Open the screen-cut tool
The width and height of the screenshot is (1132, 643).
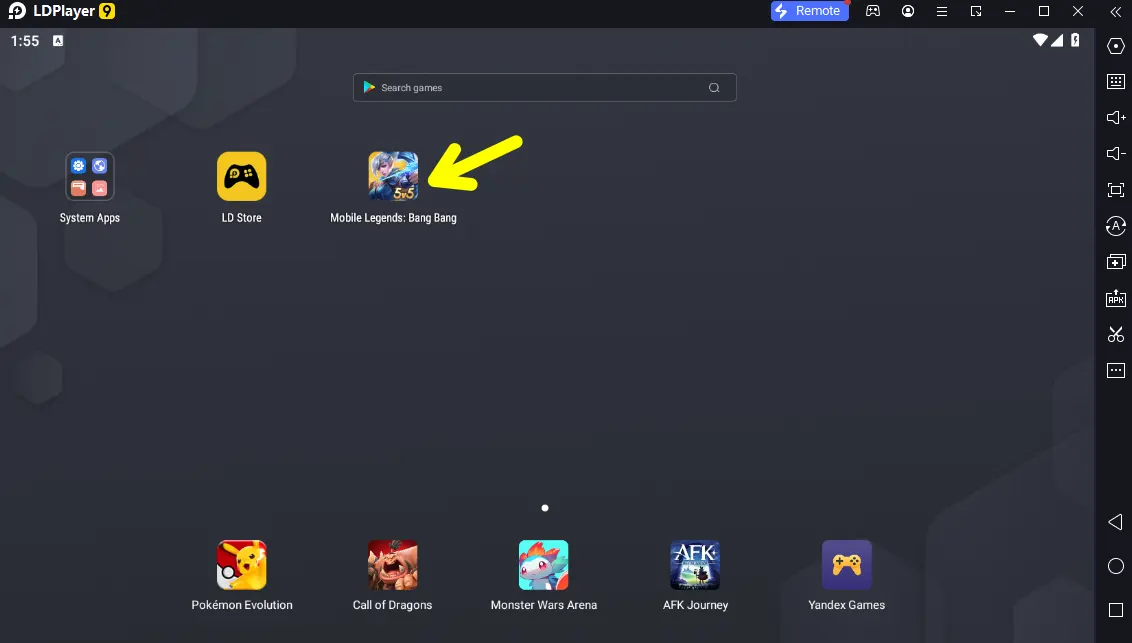point(1115,334)
